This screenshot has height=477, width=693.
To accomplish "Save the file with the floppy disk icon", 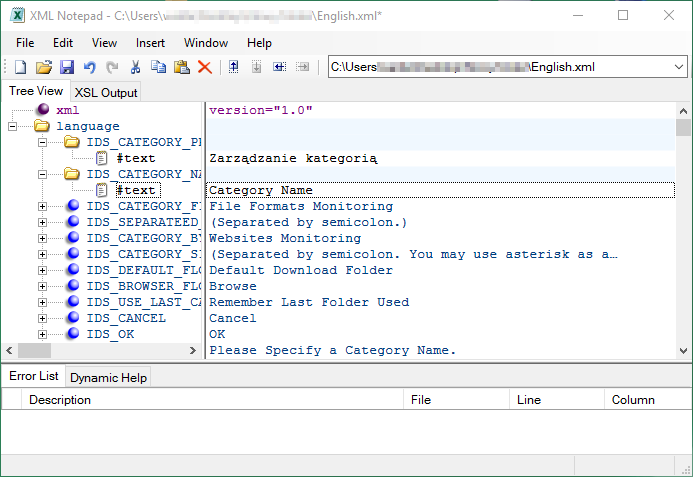I will click(x=67, y=67).
